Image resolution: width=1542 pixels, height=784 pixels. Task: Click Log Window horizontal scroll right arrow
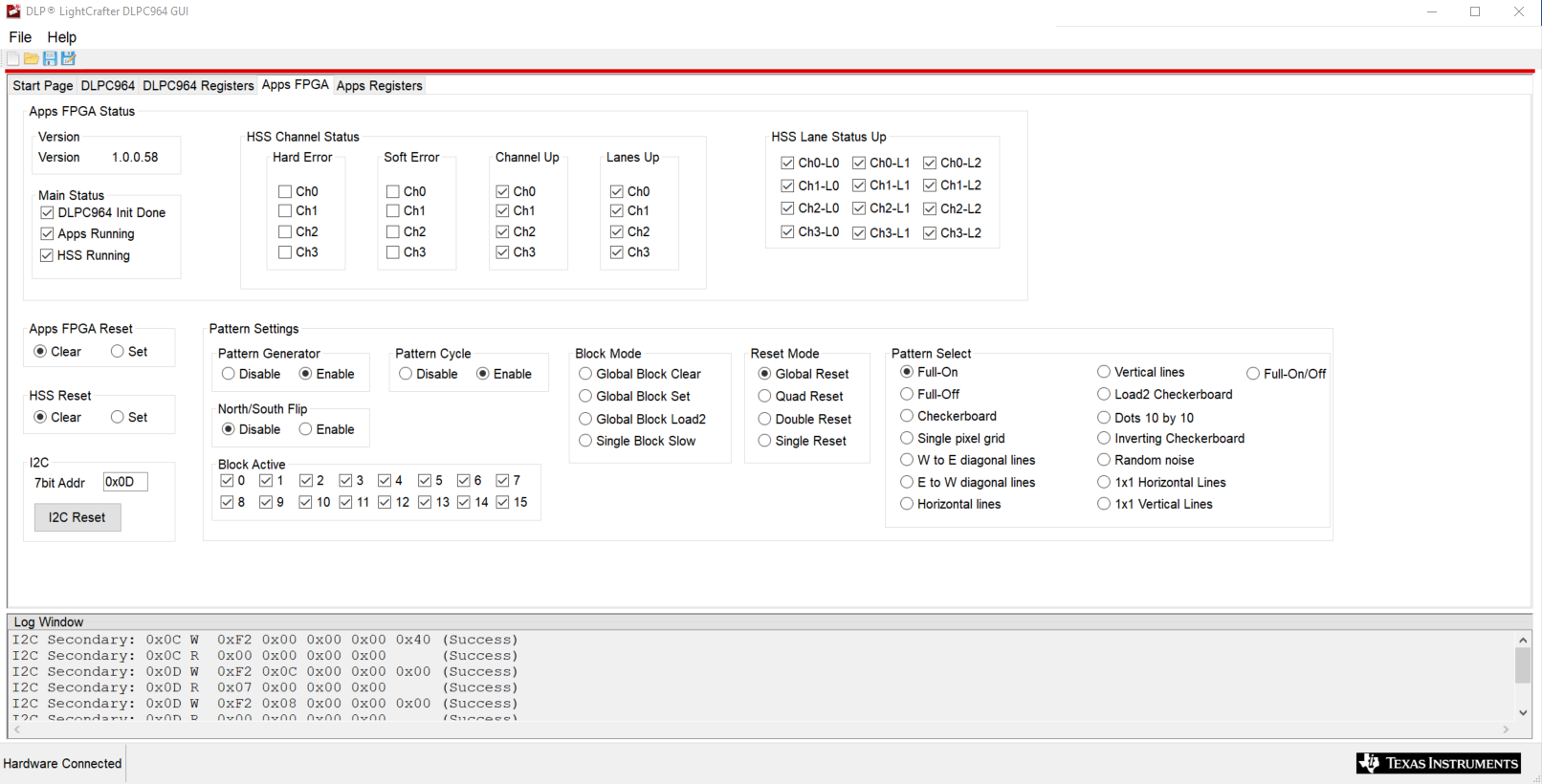1506,730
